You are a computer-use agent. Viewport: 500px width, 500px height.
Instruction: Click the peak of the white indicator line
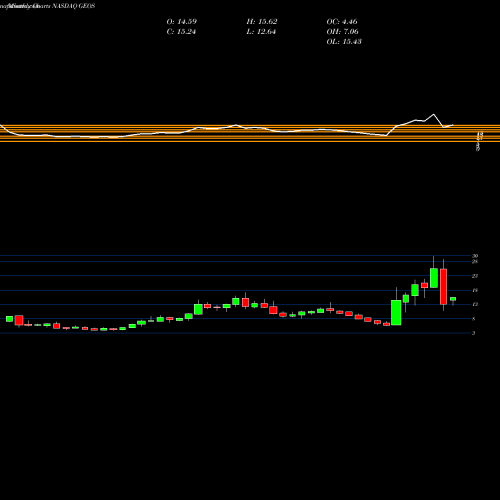click(434, 114)
